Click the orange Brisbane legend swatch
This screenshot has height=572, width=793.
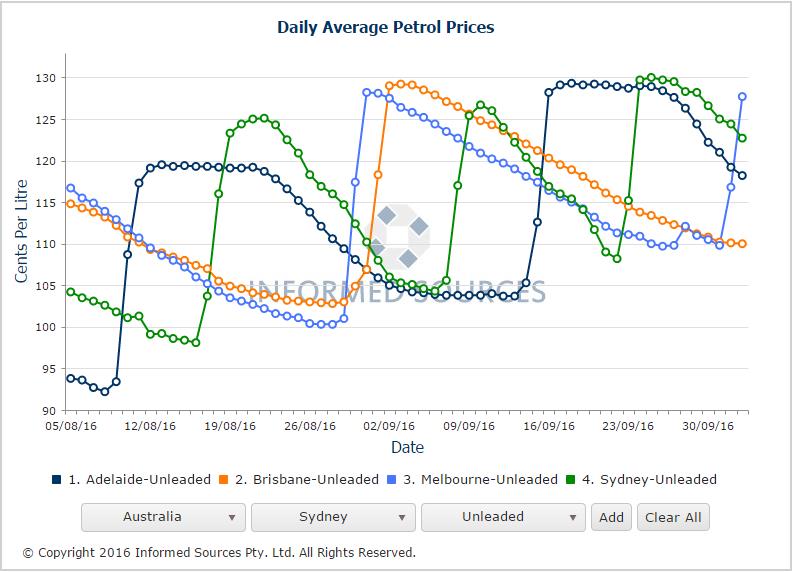tap(224, 479)
